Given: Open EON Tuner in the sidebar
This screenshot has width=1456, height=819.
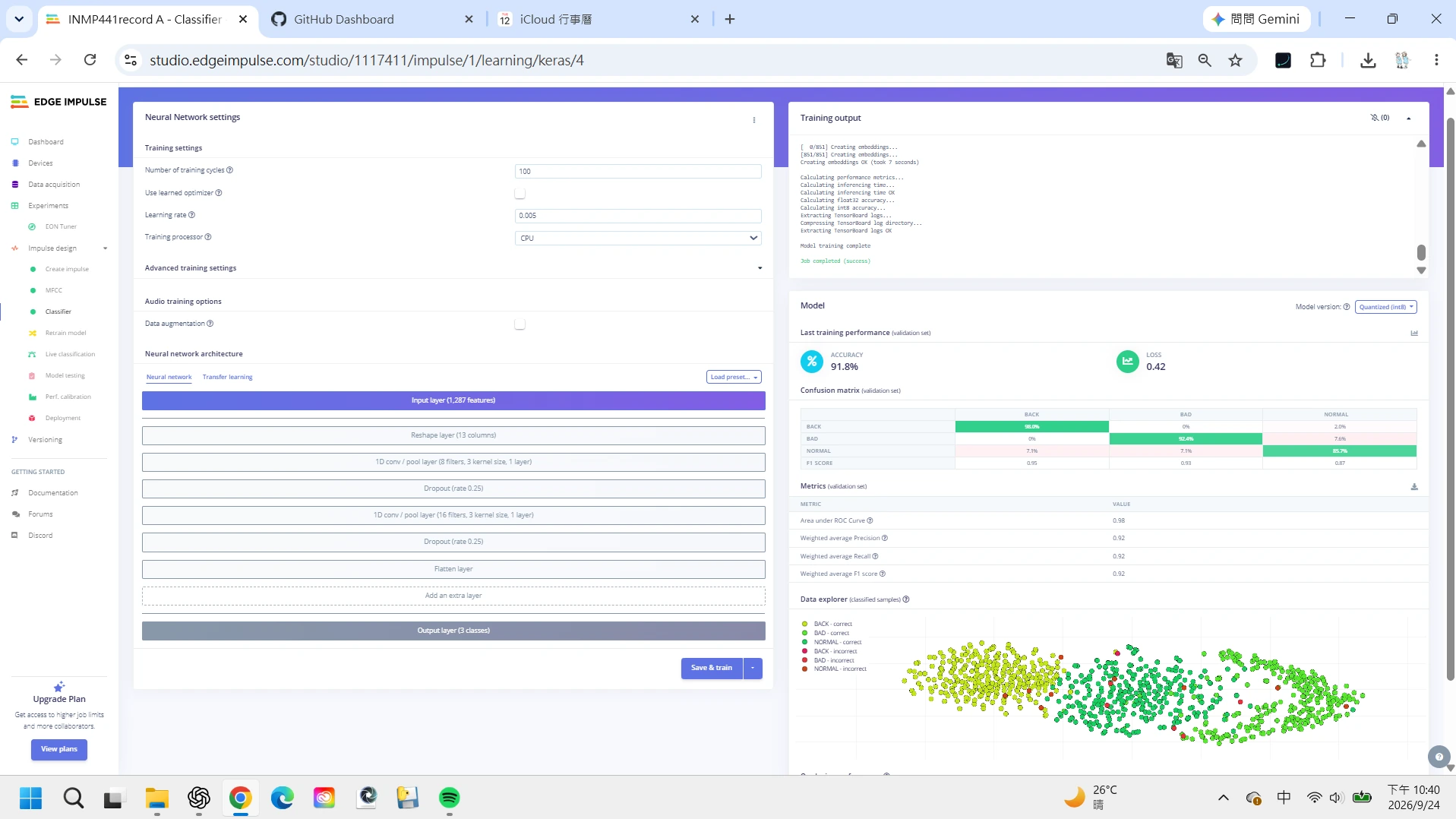Looking at the screenshot, I should (x=61, y=226).
